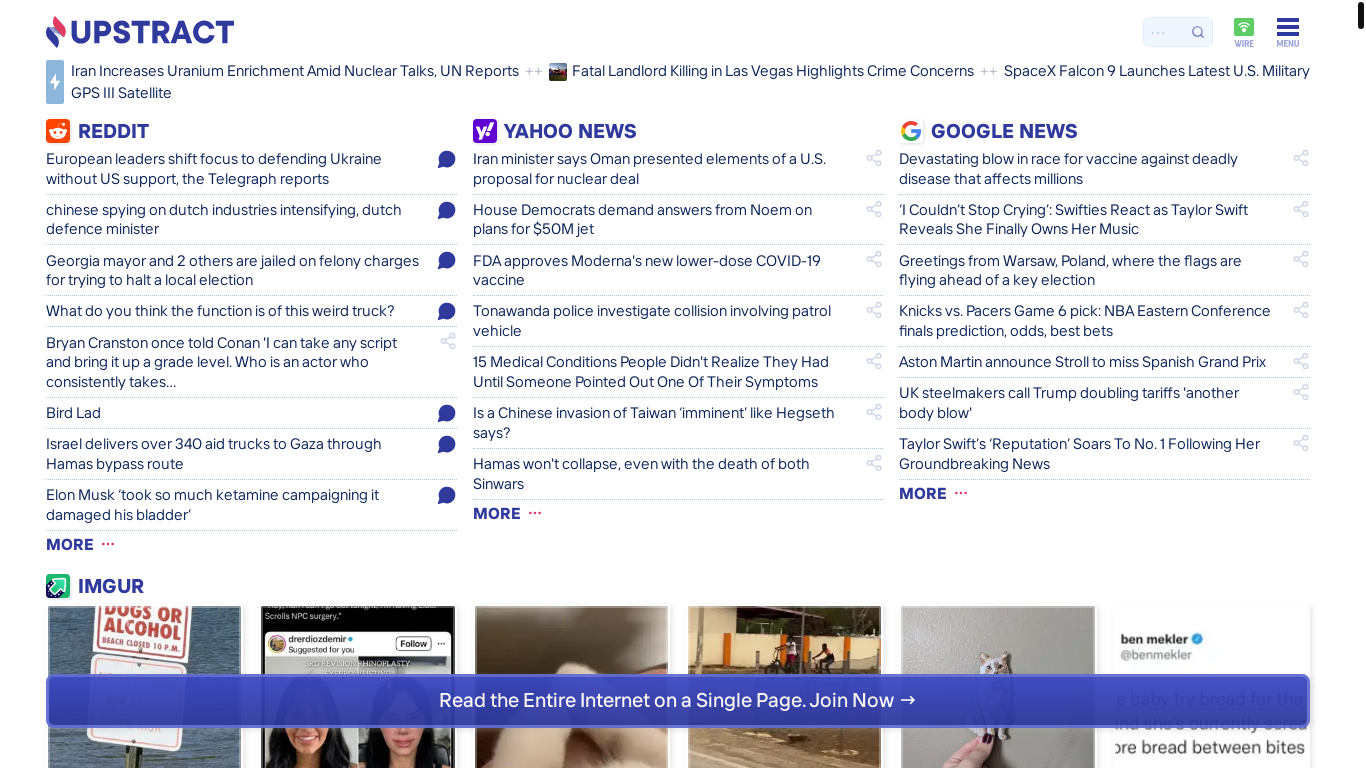Image resolution: width=1366 pixels, height=768 pixels.
Task: Share the 15 Medical Conditions story
Action: [x=874, y=361]
